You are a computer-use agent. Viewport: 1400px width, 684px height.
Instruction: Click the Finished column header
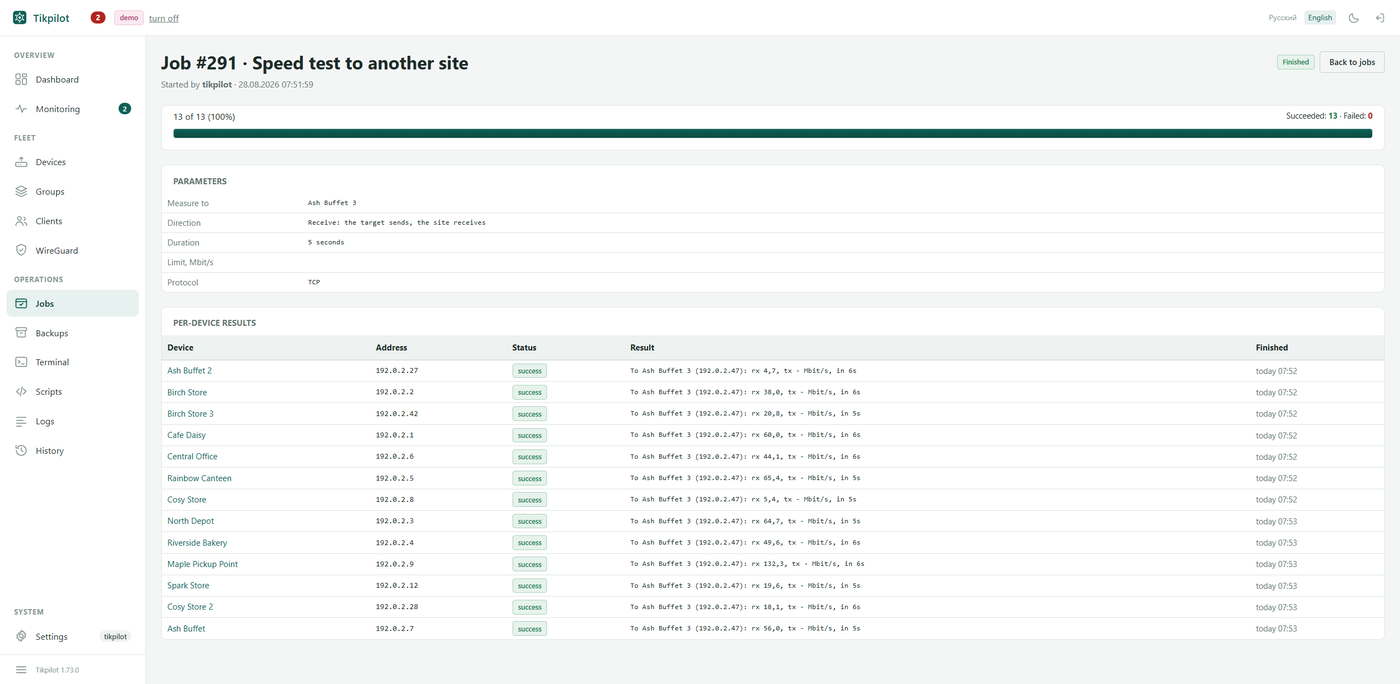point(1272,348)
